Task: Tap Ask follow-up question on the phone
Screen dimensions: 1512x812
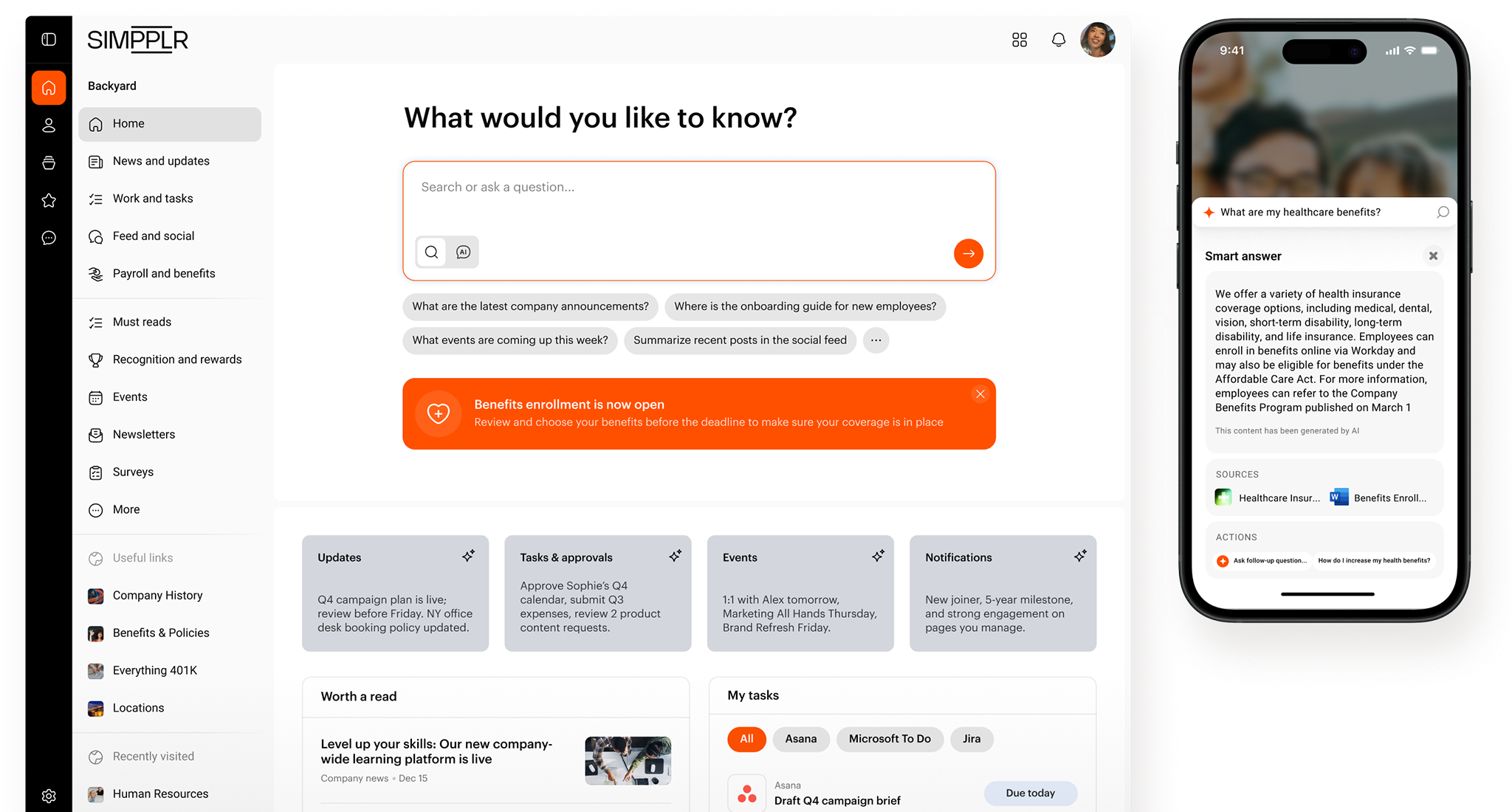Action: click(x=1262, y=561)
